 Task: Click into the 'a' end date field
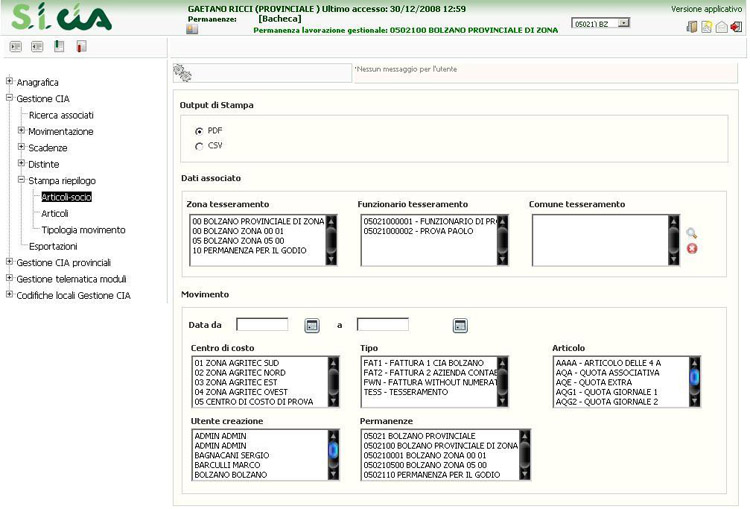pyautogui.click(x=383, y=324)
